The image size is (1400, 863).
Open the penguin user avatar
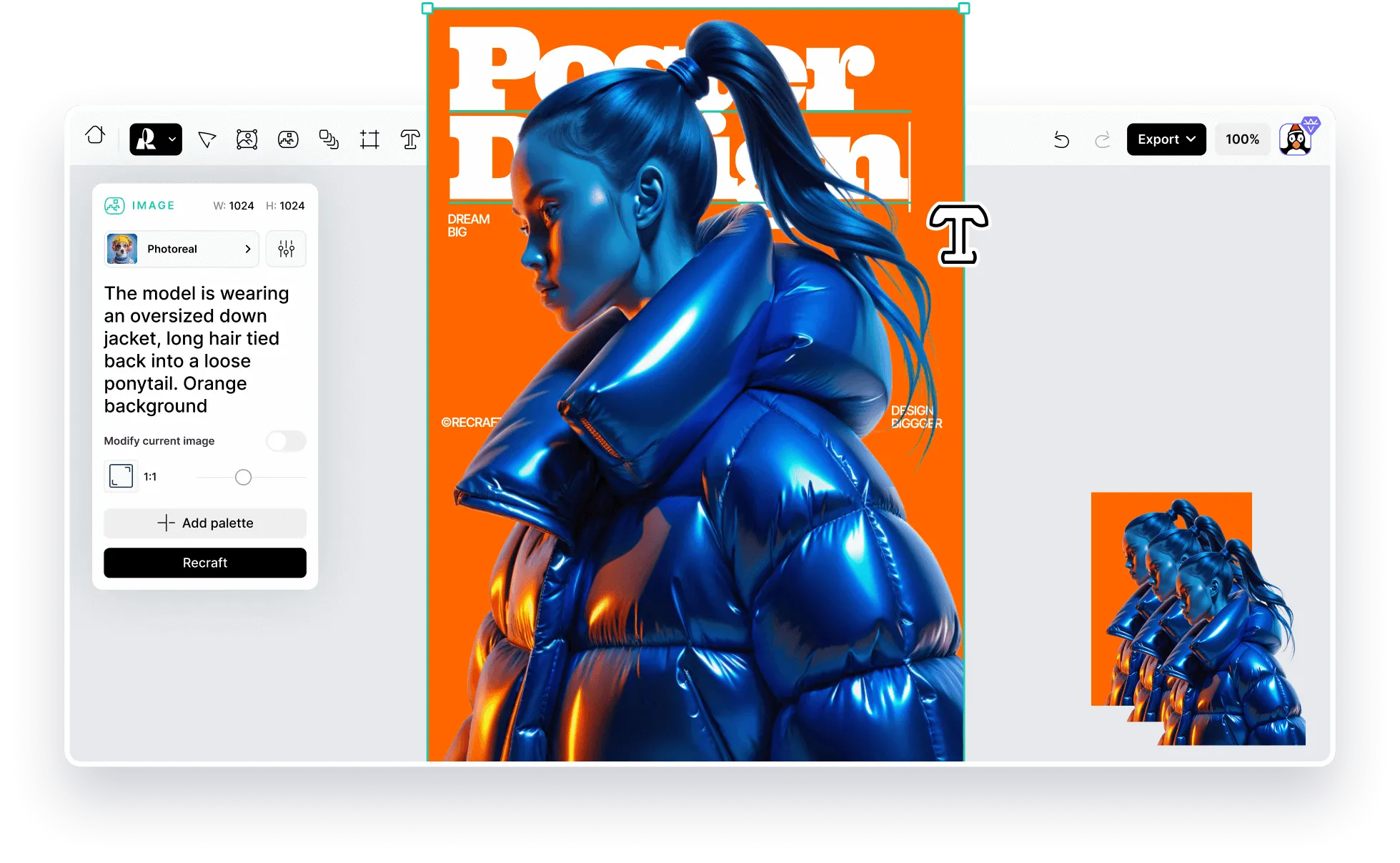[1296, 139]
